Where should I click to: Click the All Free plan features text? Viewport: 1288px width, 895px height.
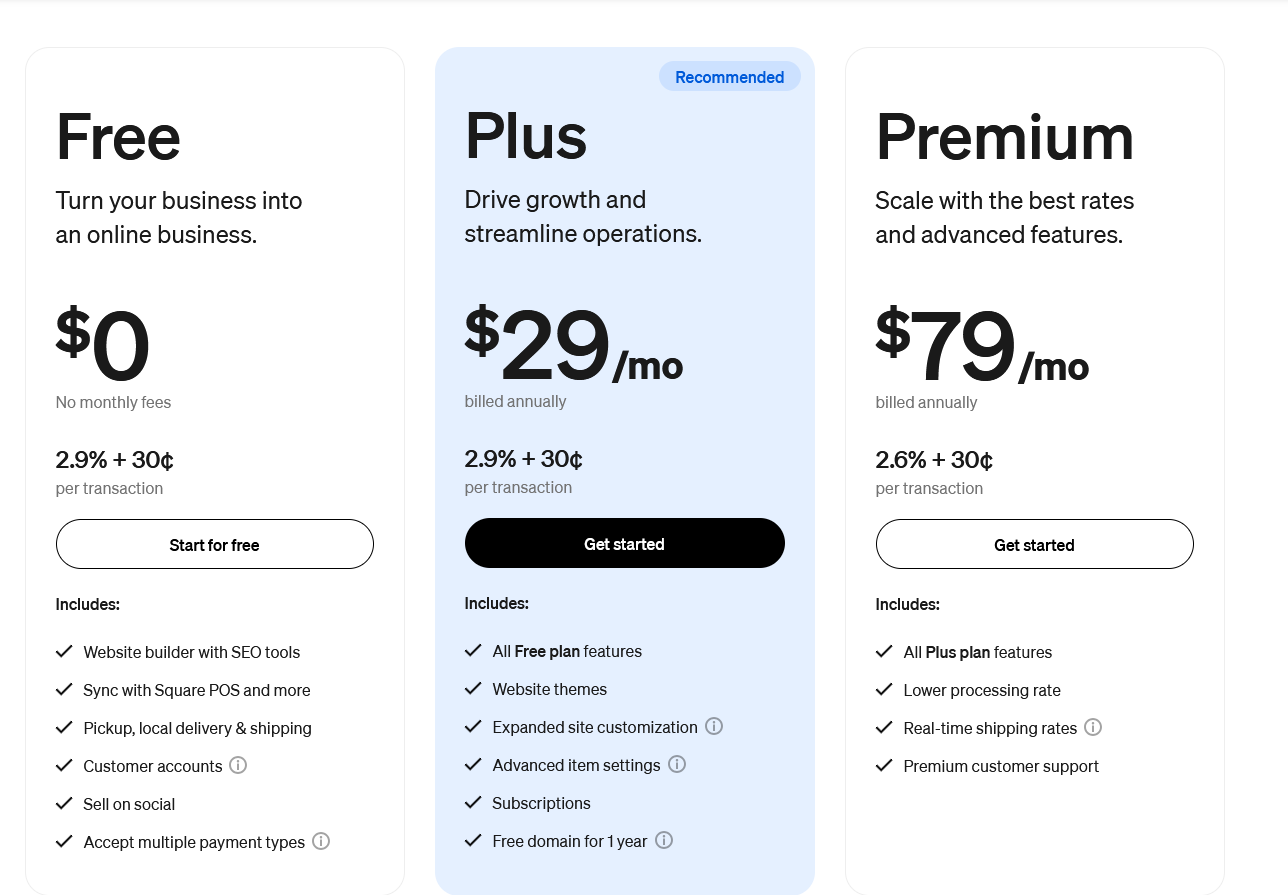tap(567, 651)
